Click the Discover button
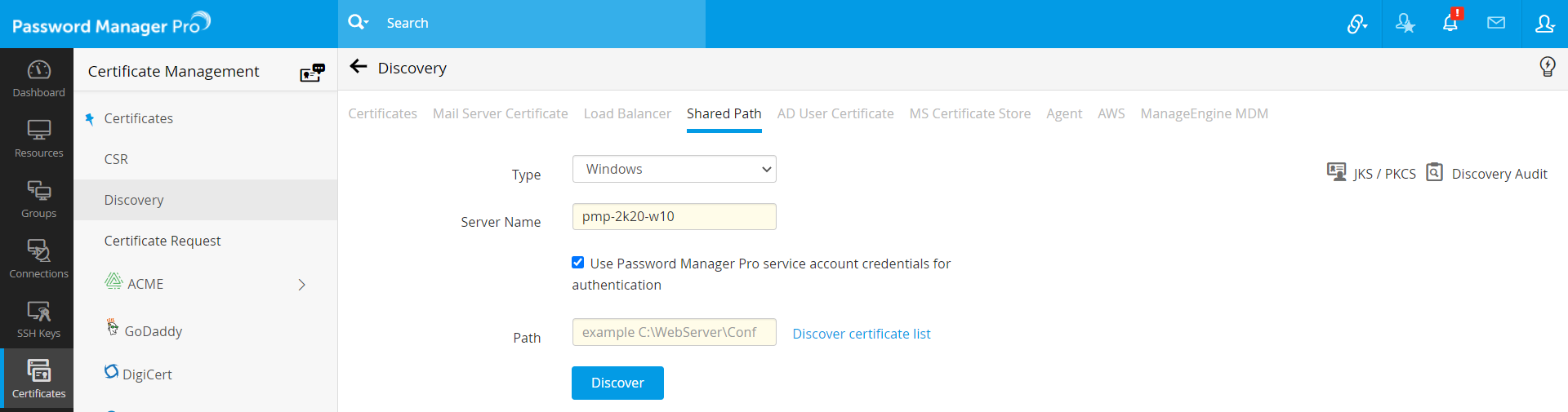This screenshot has width=1568, height=412. (x=617, y=383)
